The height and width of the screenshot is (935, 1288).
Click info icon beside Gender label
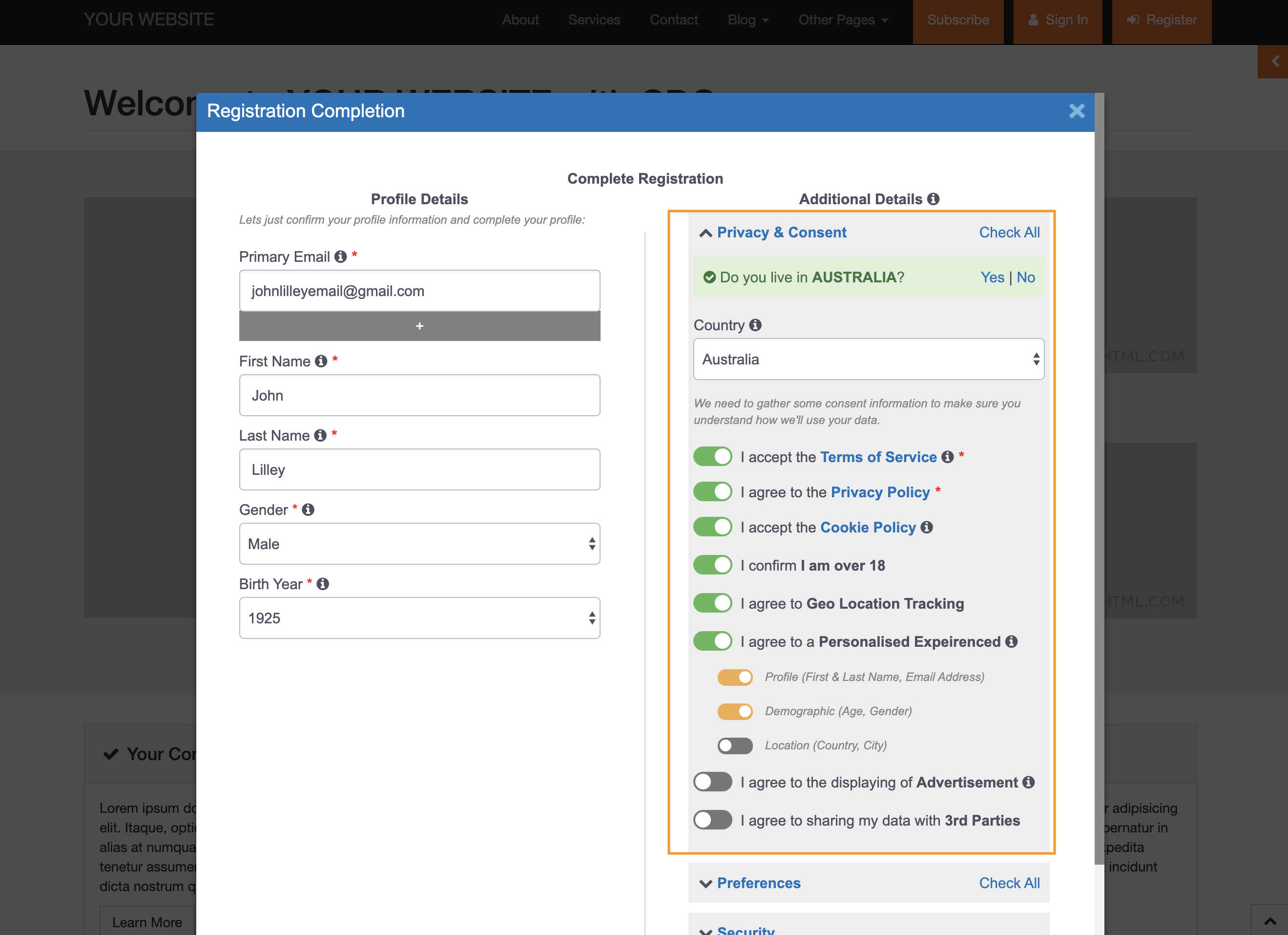(308, 510)
